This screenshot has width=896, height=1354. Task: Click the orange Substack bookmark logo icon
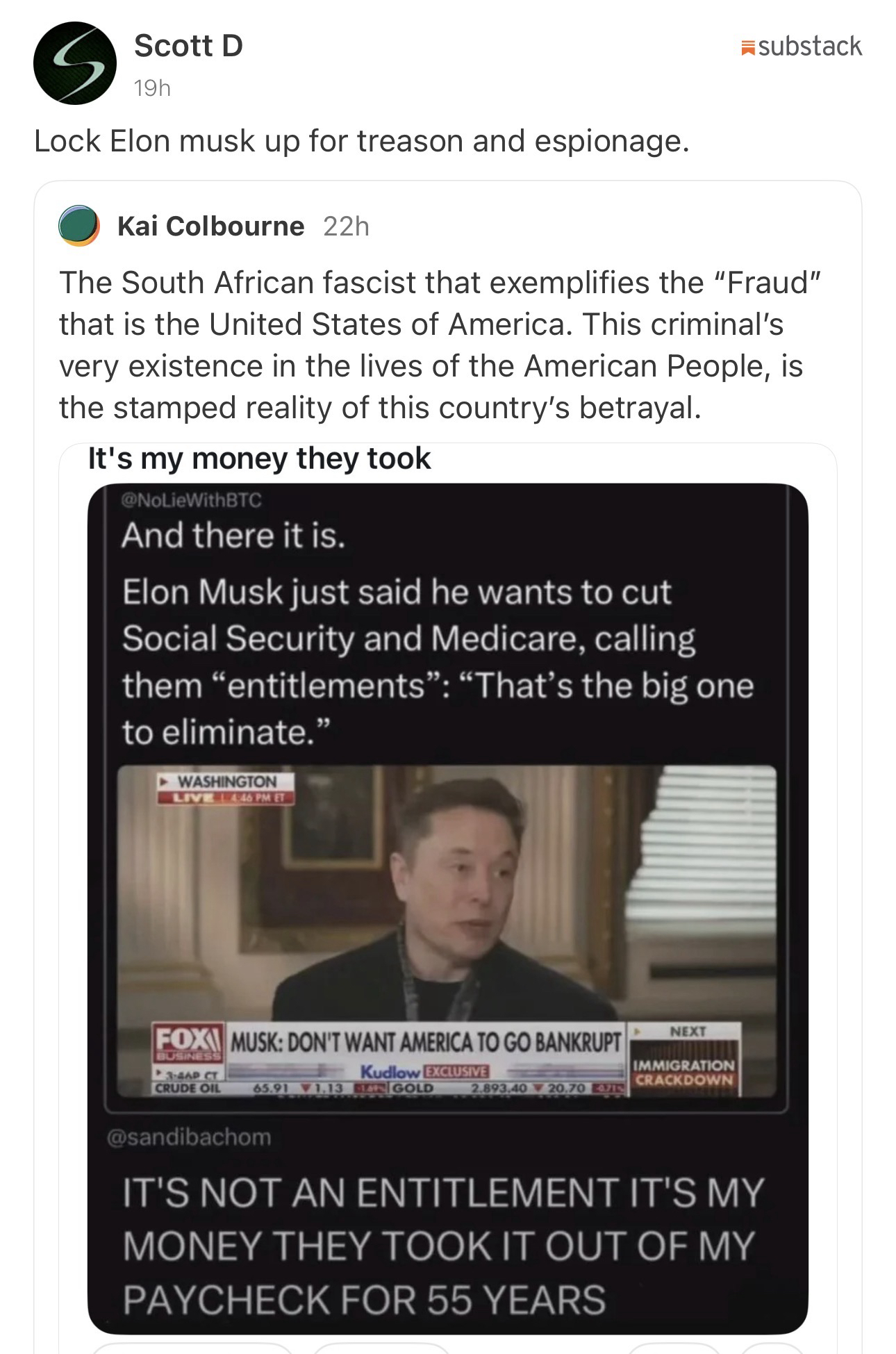coord(748,47)
